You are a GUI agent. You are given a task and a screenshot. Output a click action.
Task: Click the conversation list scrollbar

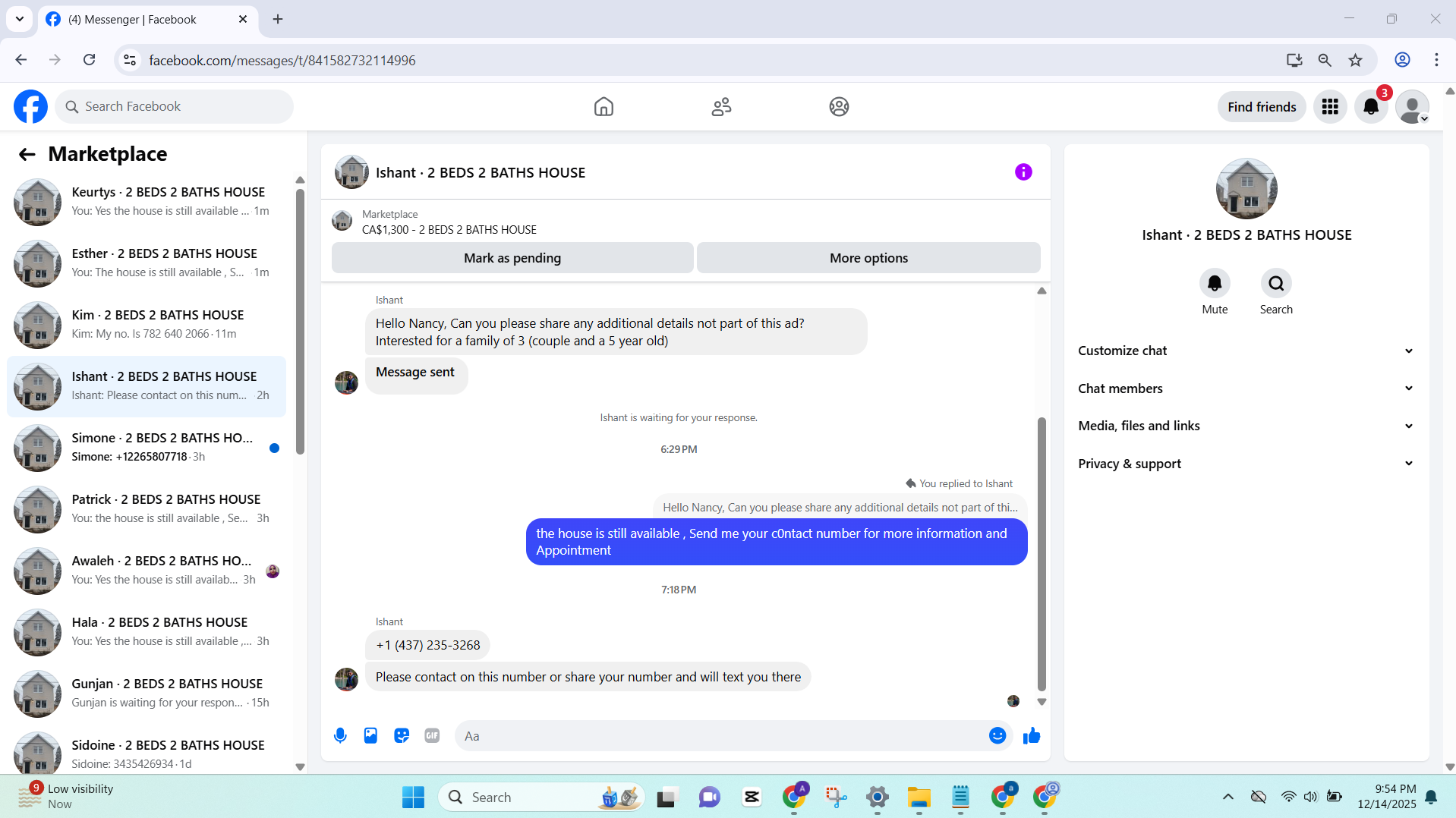300,321
